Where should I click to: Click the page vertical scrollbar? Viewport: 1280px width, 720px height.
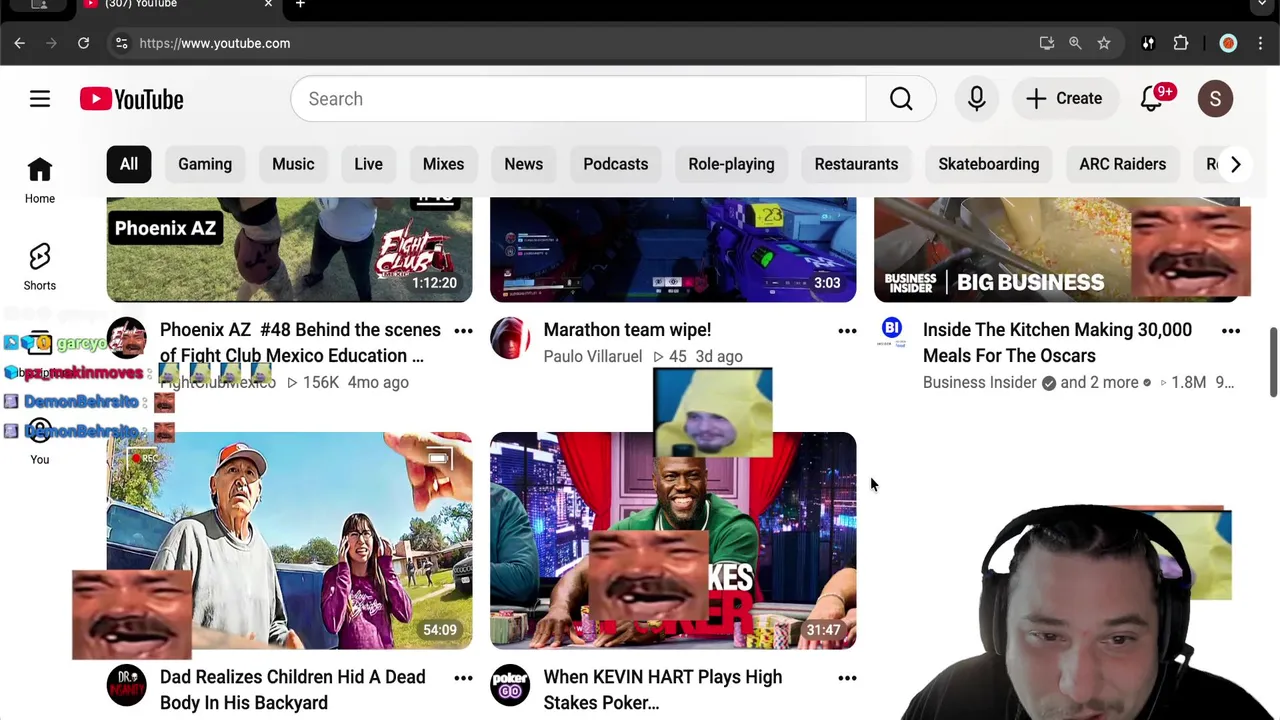1273,360
